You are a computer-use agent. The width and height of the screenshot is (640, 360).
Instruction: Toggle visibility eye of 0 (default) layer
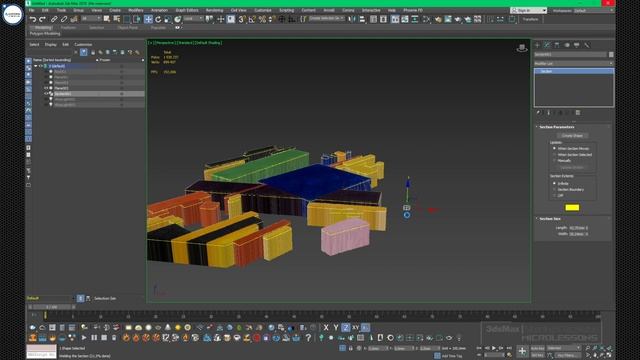point(41,66)
